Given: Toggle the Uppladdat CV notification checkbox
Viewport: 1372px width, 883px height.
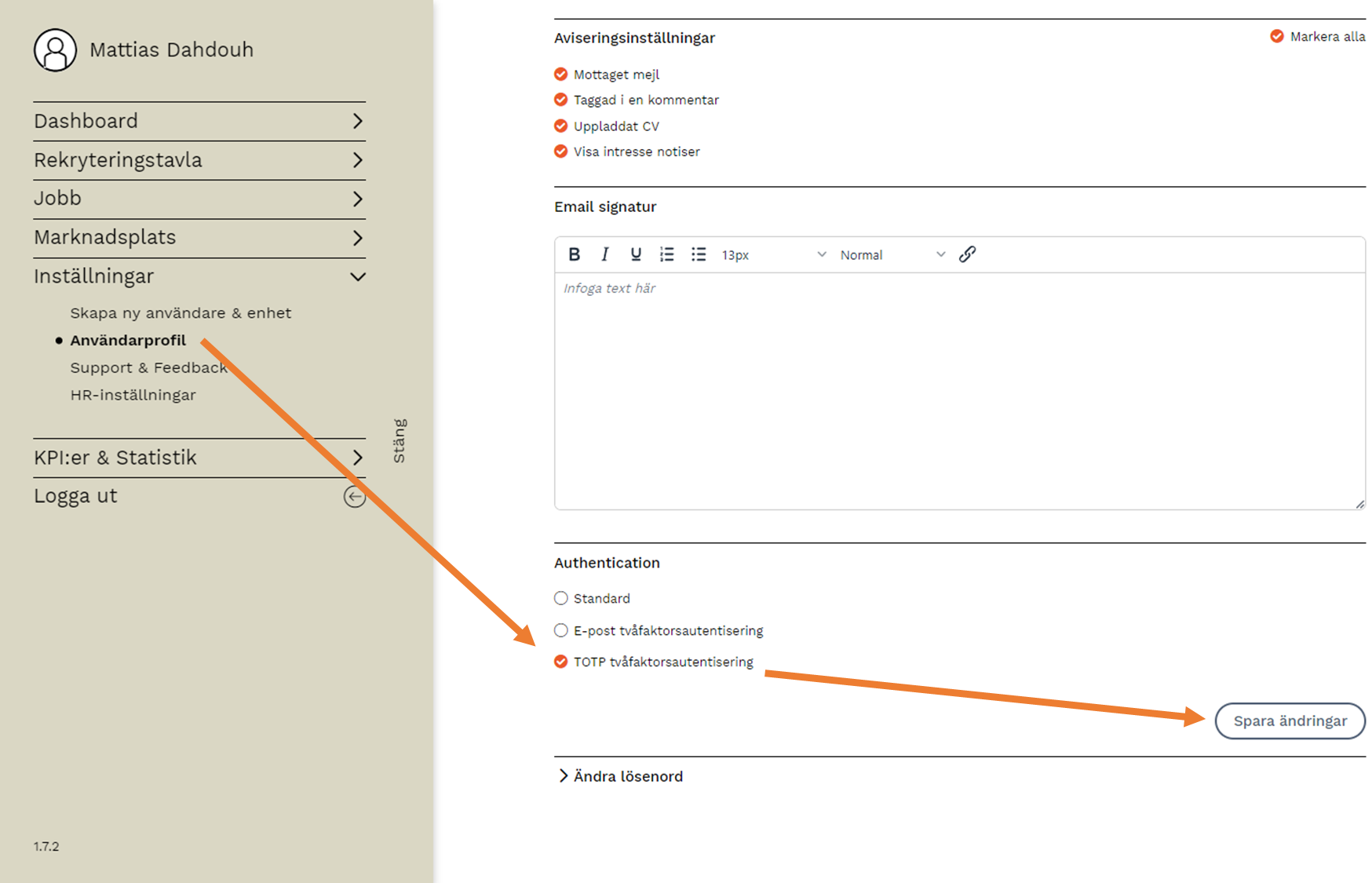Looking at the screenshot, I should (x=560, y=126).
